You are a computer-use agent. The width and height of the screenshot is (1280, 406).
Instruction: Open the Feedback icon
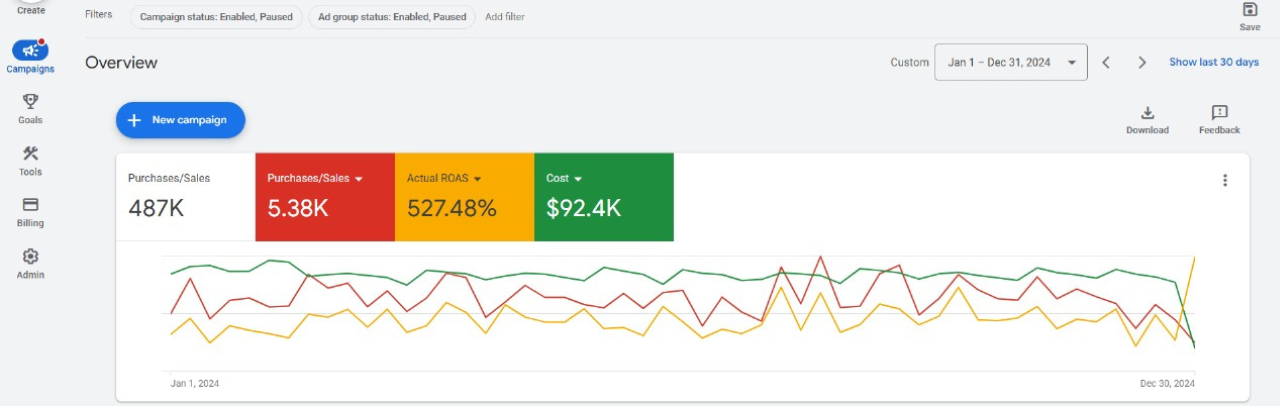coord(1219,113)
